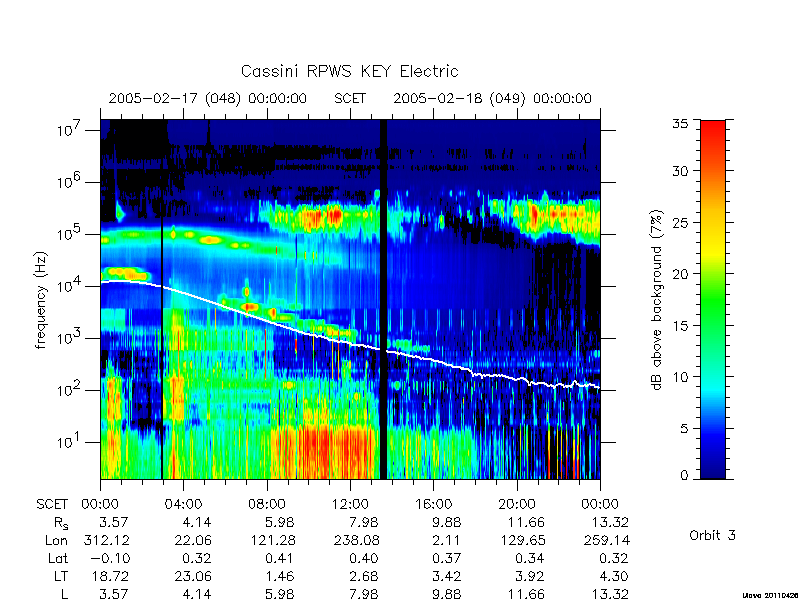The image size is (800, 600).
Task: Click the Lon value '121.28'
Action: coord(271,540)
